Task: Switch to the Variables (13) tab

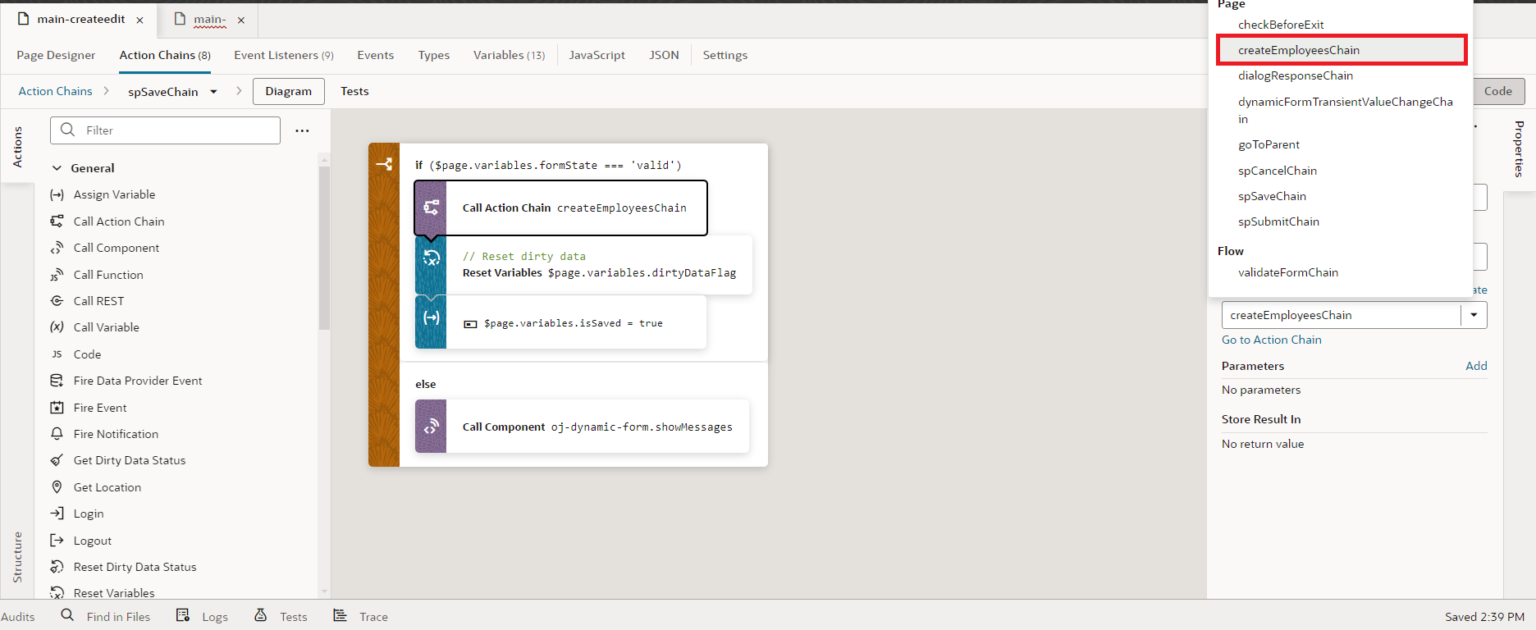Action: (x=508, y=55)
